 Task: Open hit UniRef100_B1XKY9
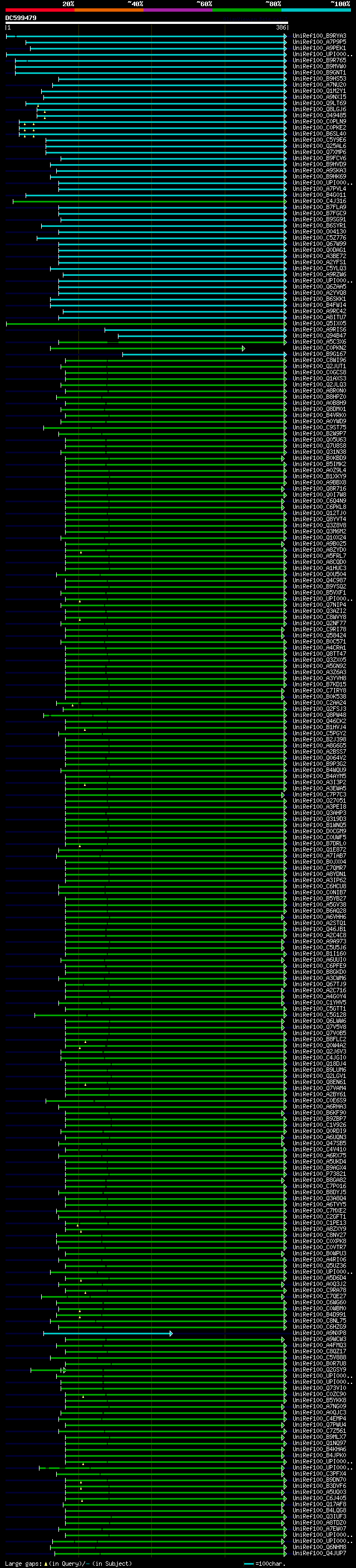tap(319, 477)
